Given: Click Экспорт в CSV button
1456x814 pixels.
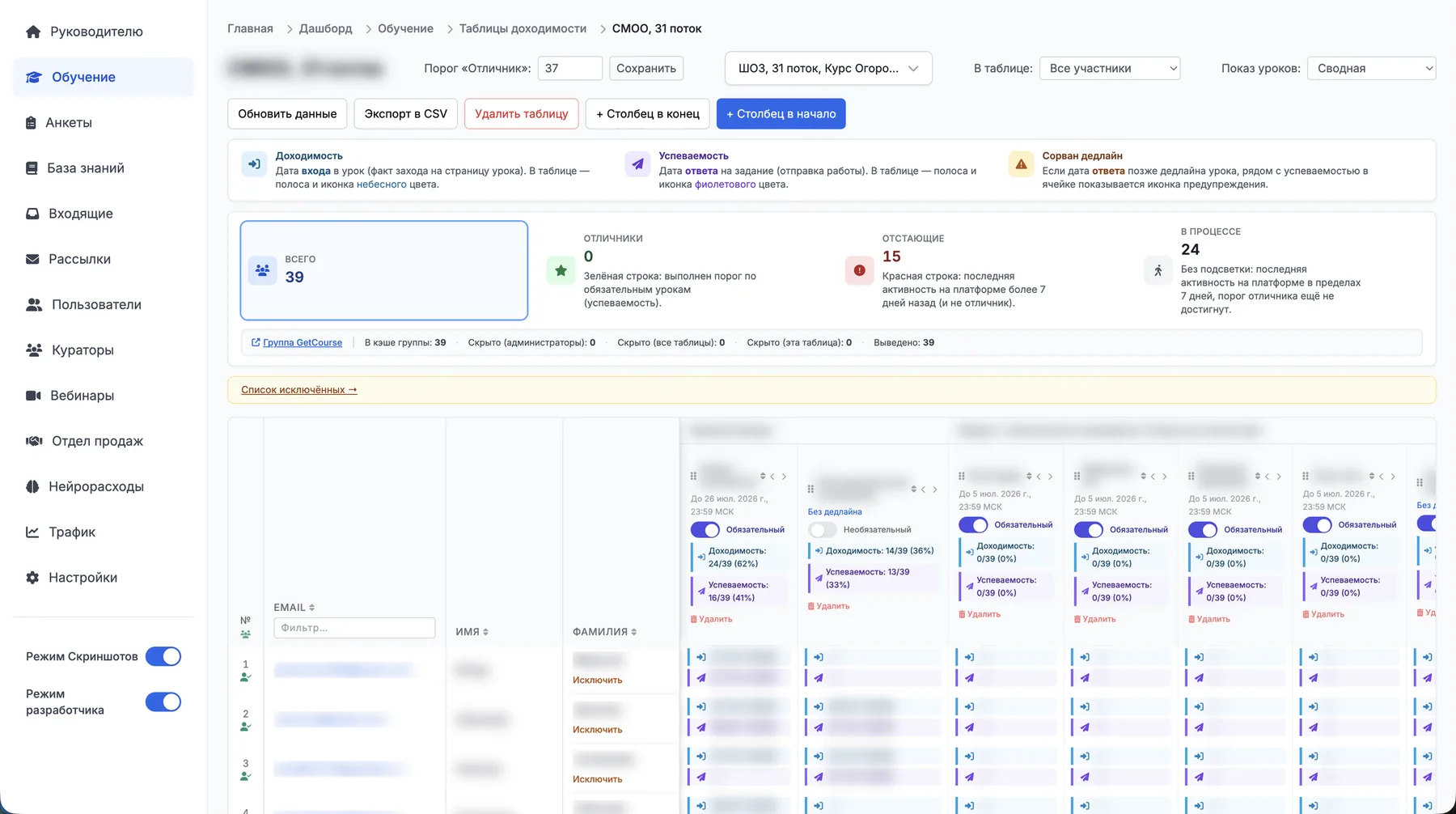Looking at the screenshot, I should [406, 114].
